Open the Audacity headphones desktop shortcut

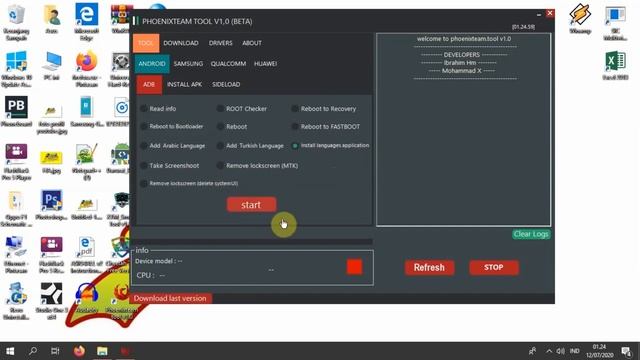(87, 298)
